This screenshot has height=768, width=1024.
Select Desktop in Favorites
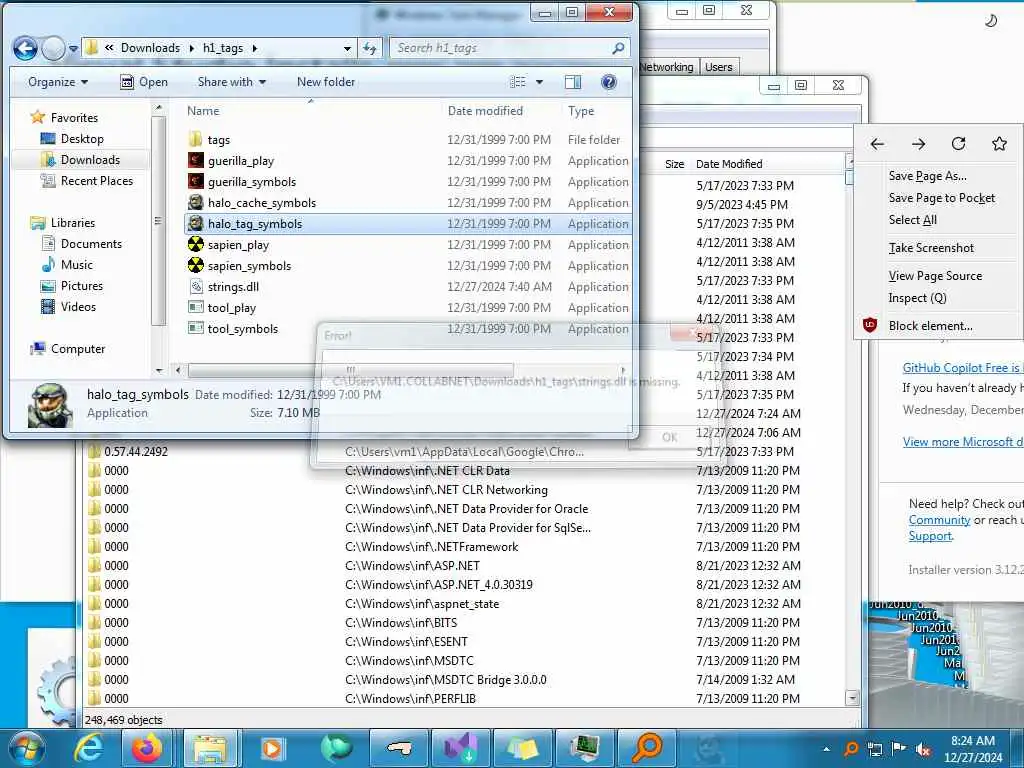point(82,138)
